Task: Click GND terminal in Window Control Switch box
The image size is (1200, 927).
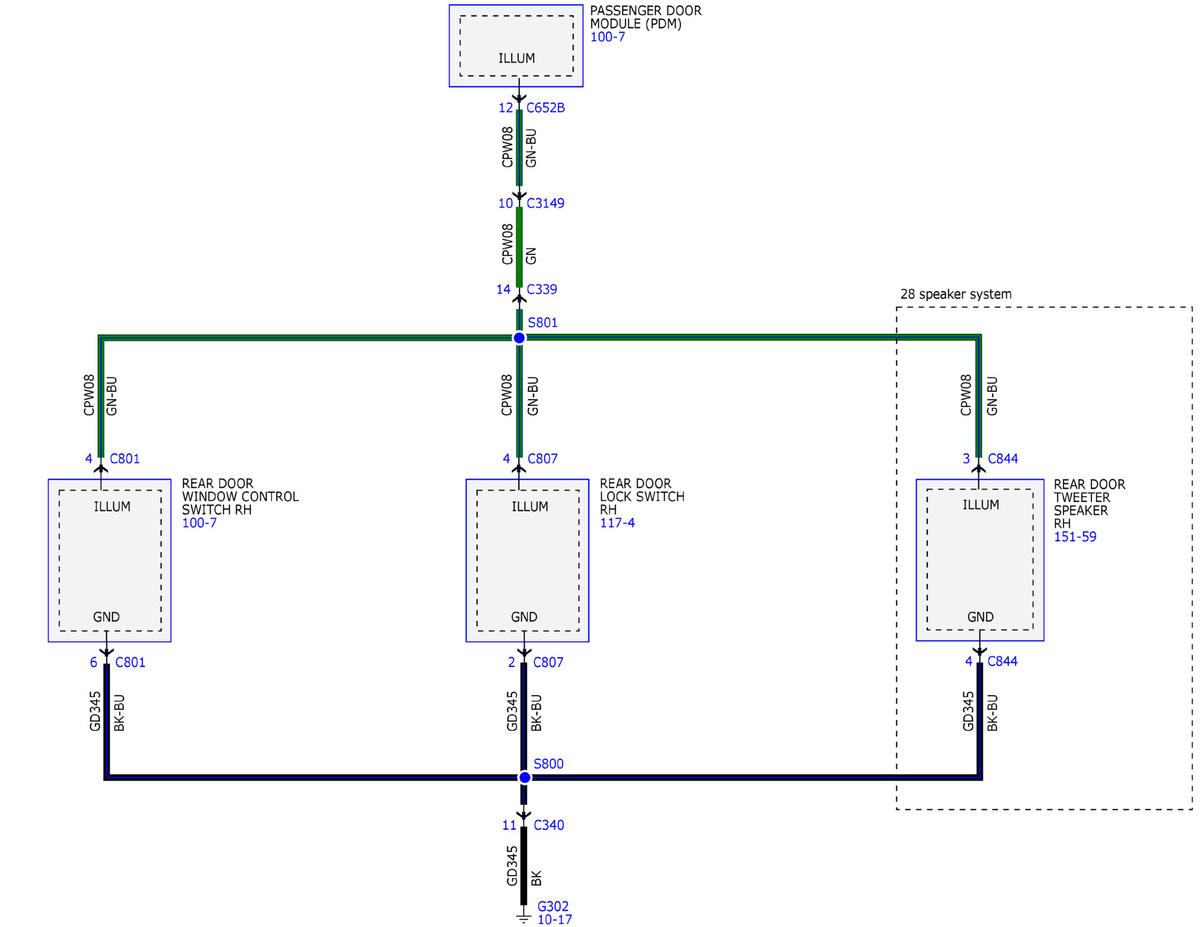Action: tap(106, 617)
